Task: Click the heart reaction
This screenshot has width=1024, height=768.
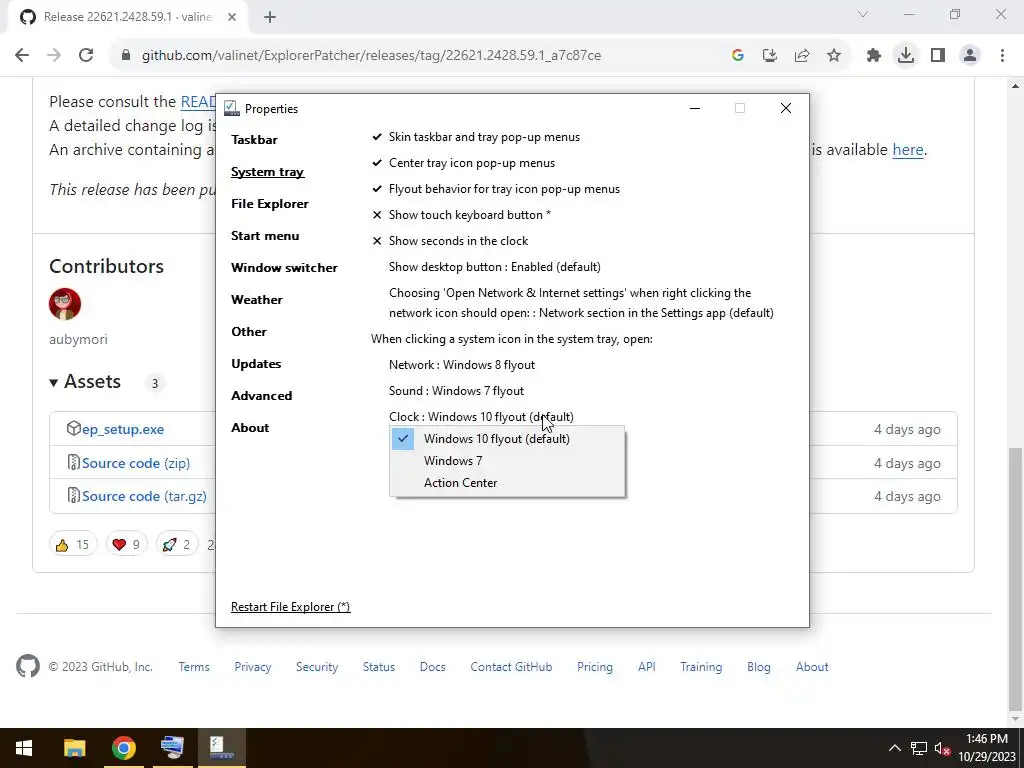Action: point(127,545)
